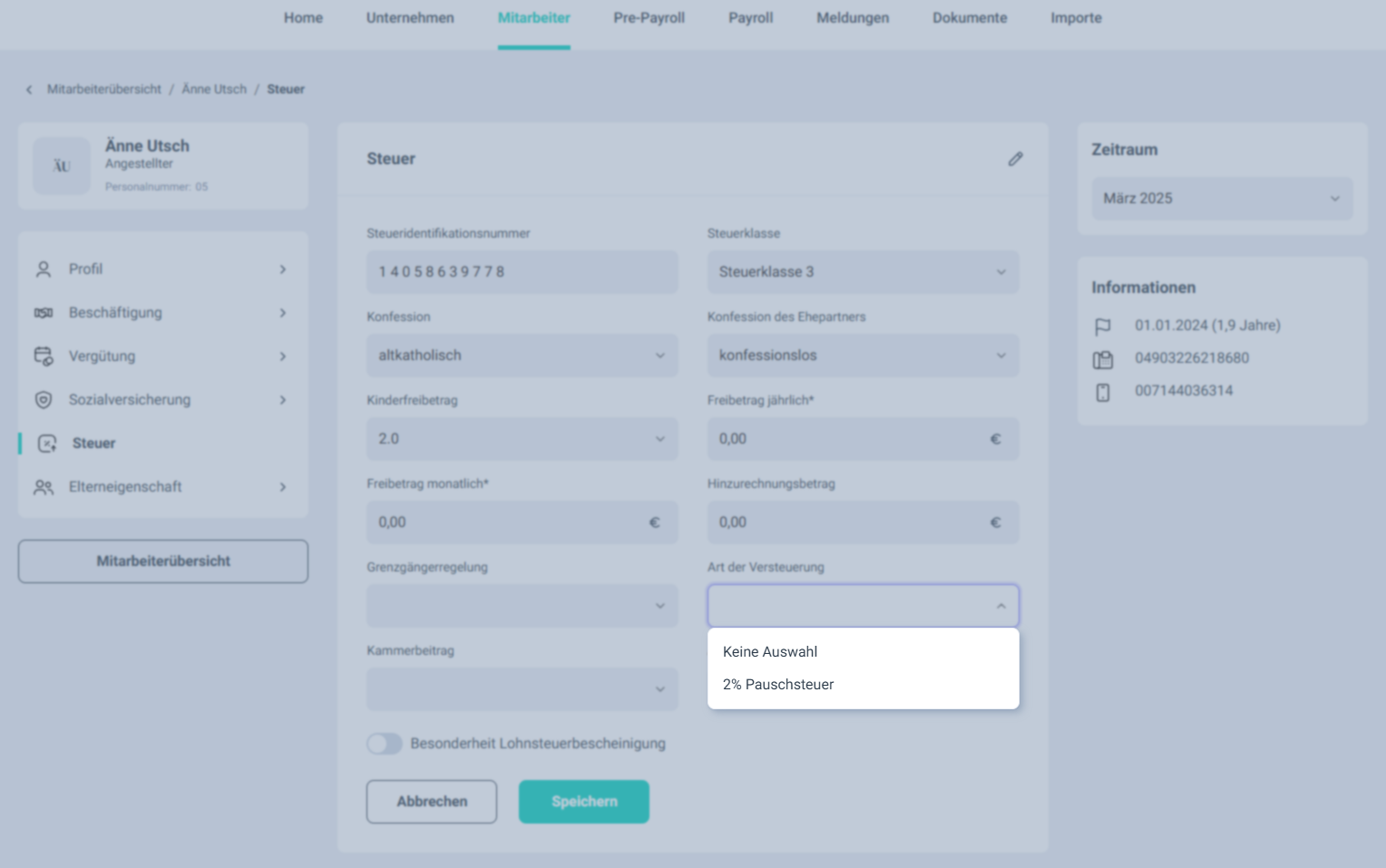Open the Konfession dropdown showing altkatholisch
The height and width of the screenshot is (868, 1386).
522,356
